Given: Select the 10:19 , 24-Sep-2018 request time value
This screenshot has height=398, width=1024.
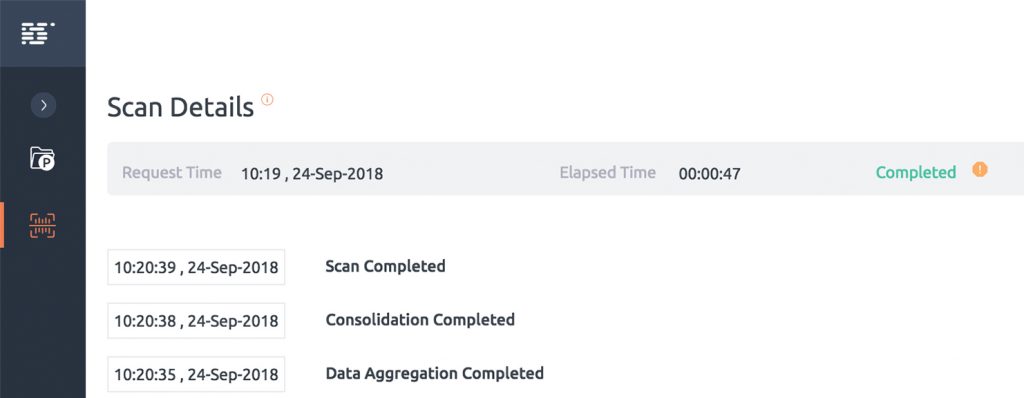Looking at the screenshot, I should 312,174.
